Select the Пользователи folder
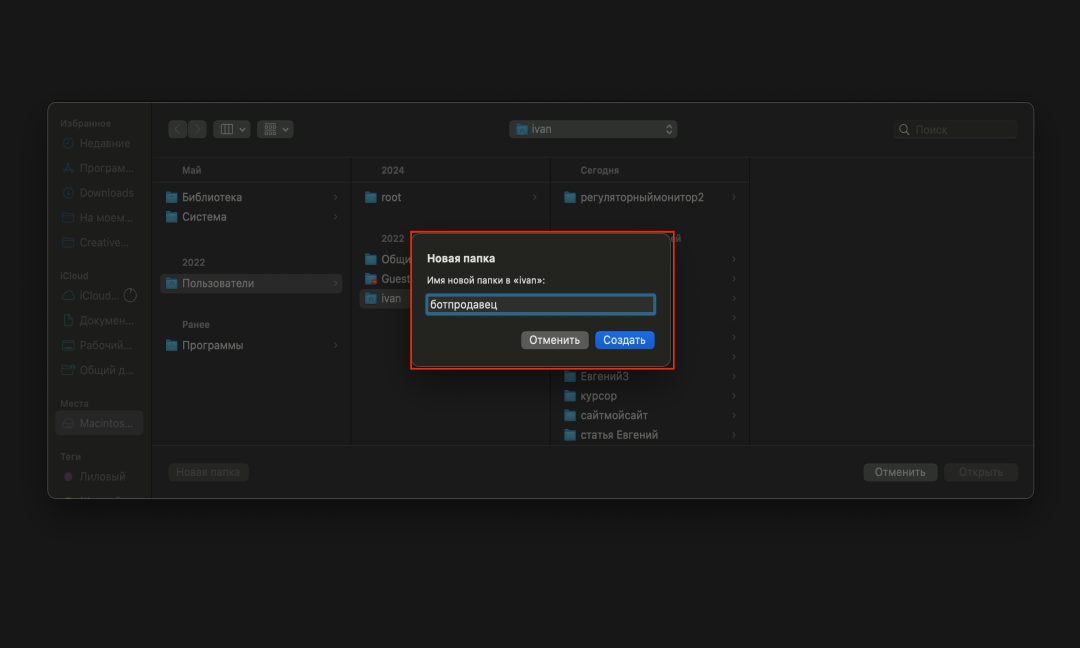1080x648 pixels. [x=217, y=284]
